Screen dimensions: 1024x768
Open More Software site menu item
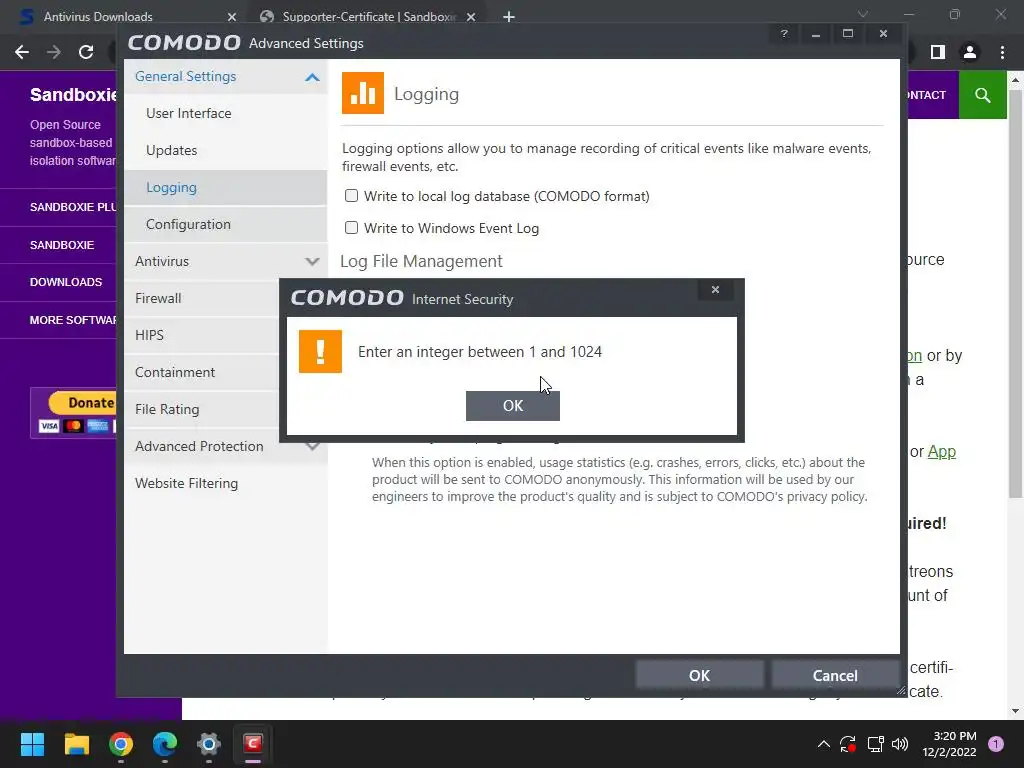coord(73,320)
